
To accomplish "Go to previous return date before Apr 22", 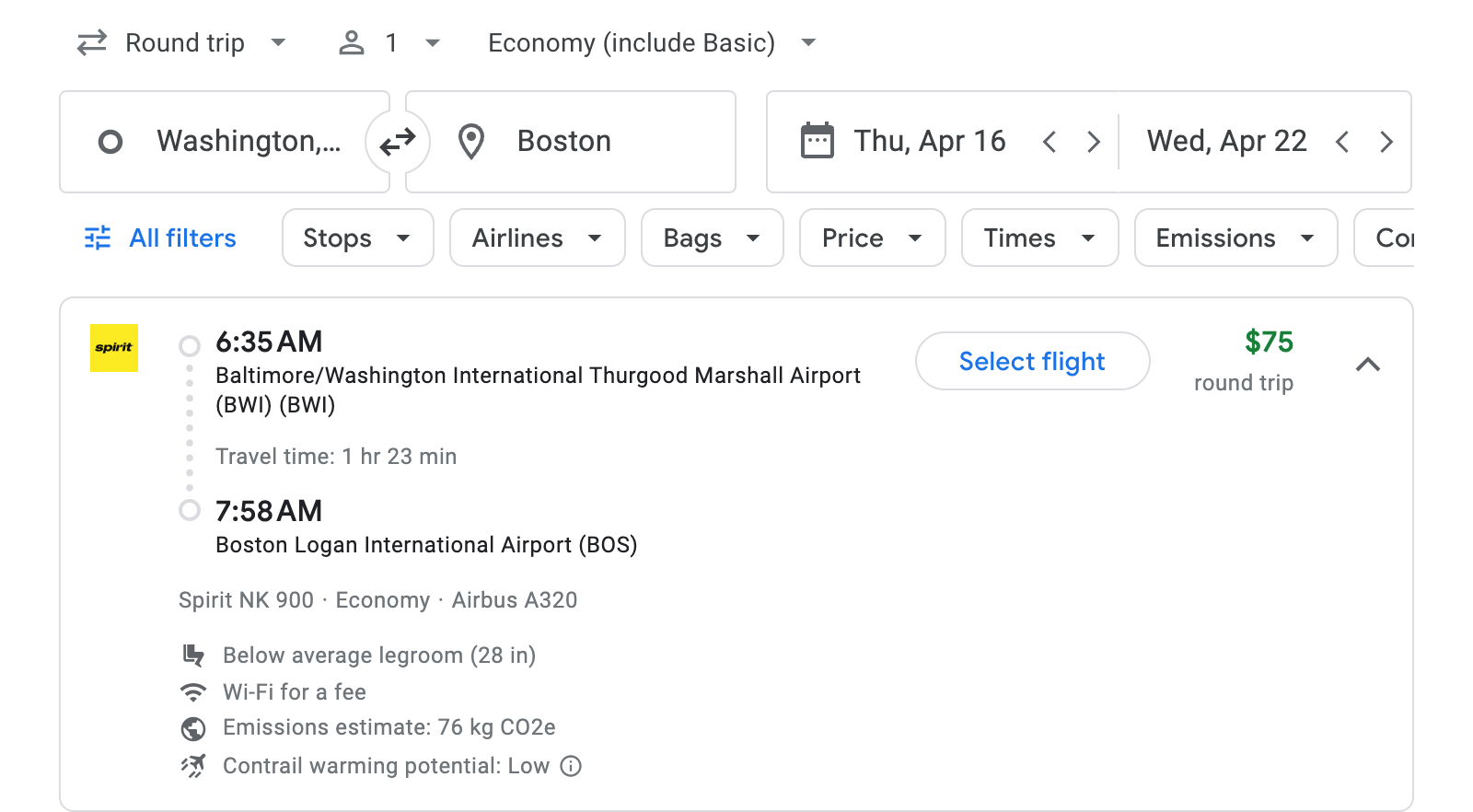I will pyautogui.click(x=1342, y=142).
